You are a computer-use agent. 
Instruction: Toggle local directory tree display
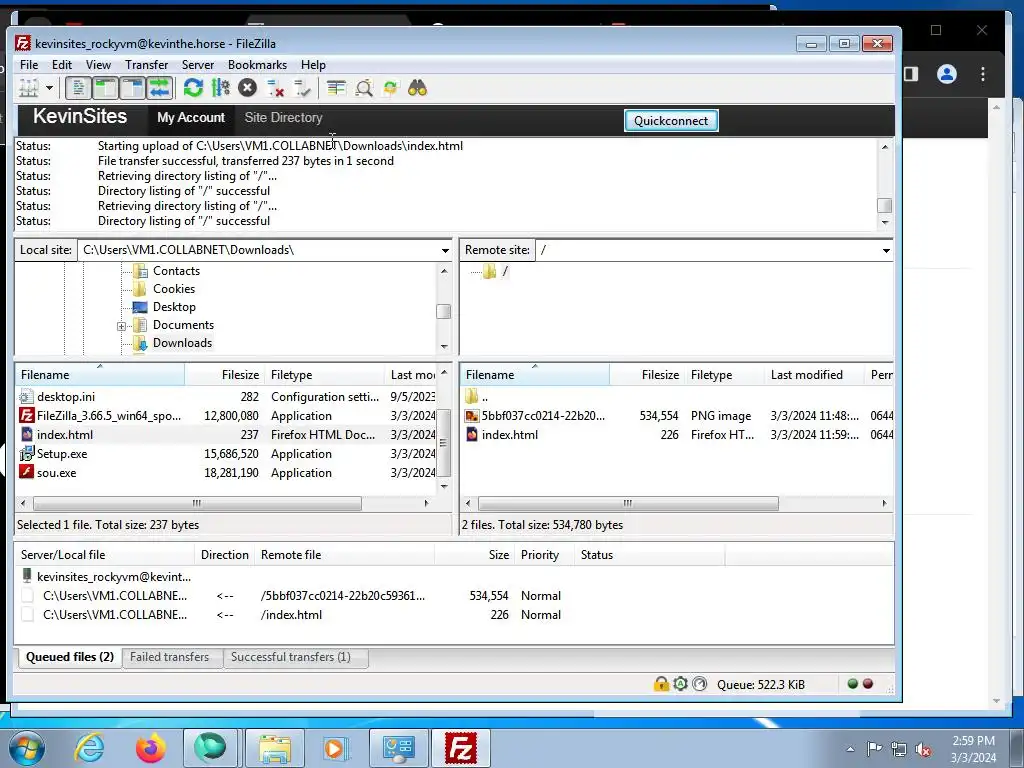[105, 88]
